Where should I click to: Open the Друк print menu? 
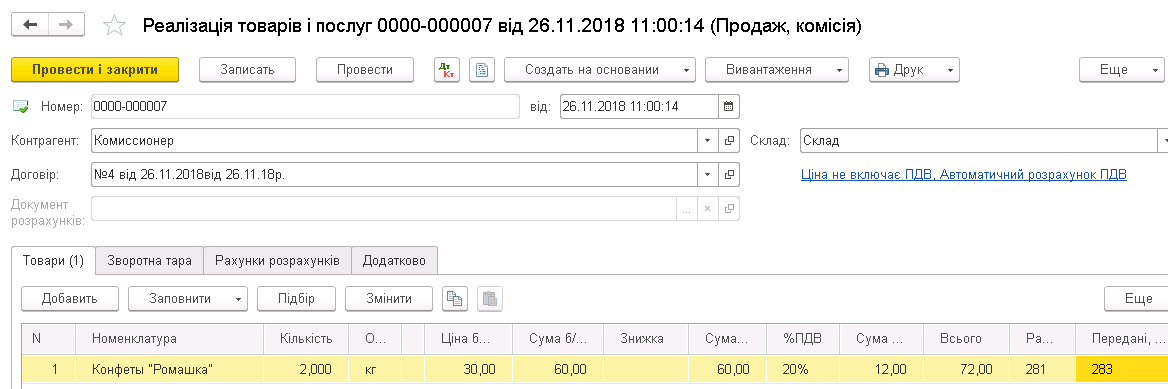pyautogui.click(x=914, y=69)
